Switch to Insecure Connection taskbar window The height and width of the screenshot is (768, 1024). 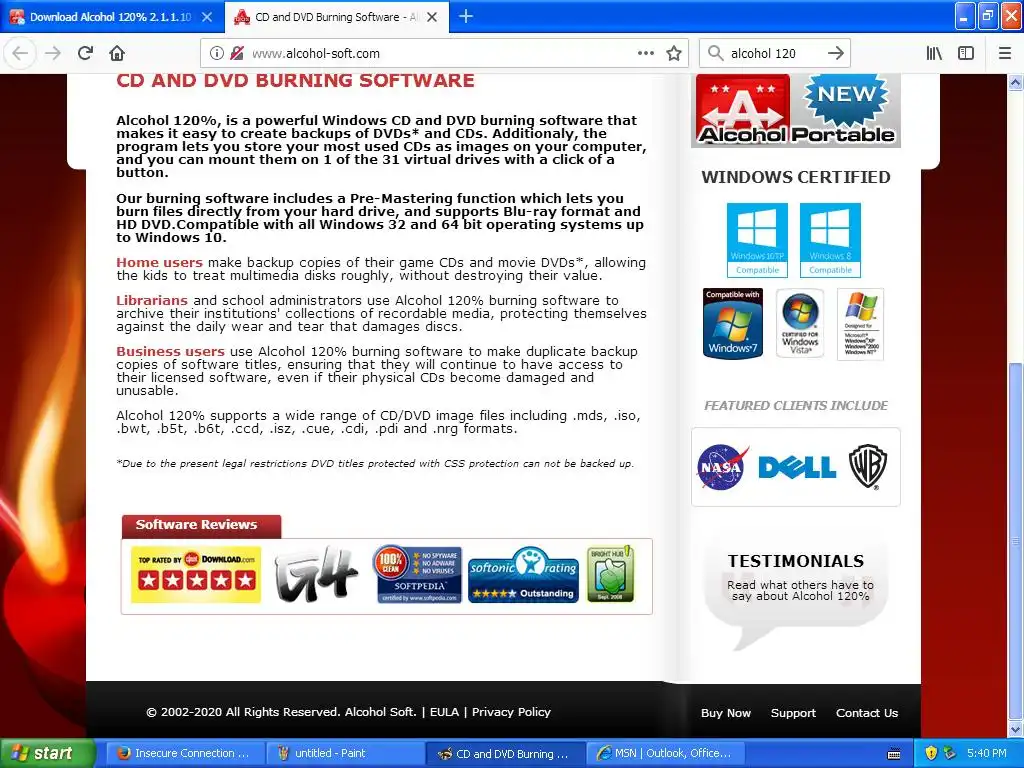tap(184, 753)
